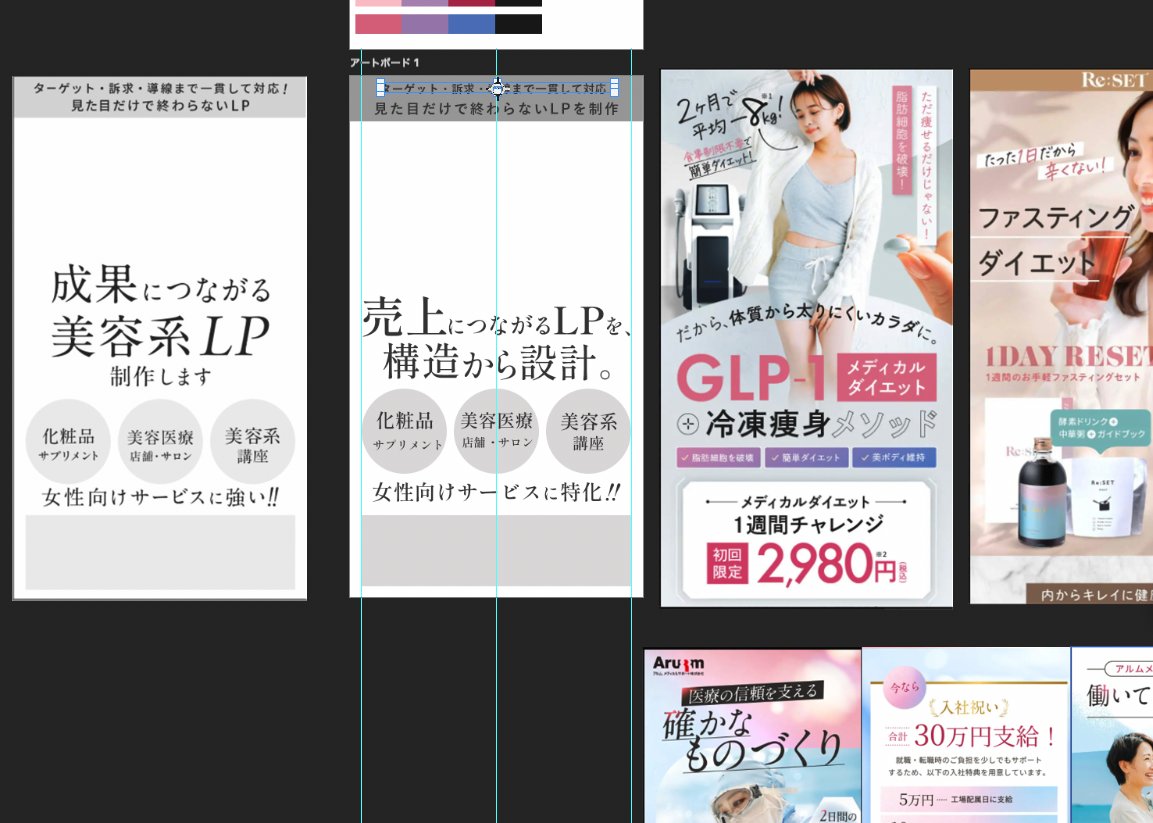The width and height of the screenshot is (1153, 823).
Task: Select the 売上につながるLPを headline
Action: pos(496,318)
